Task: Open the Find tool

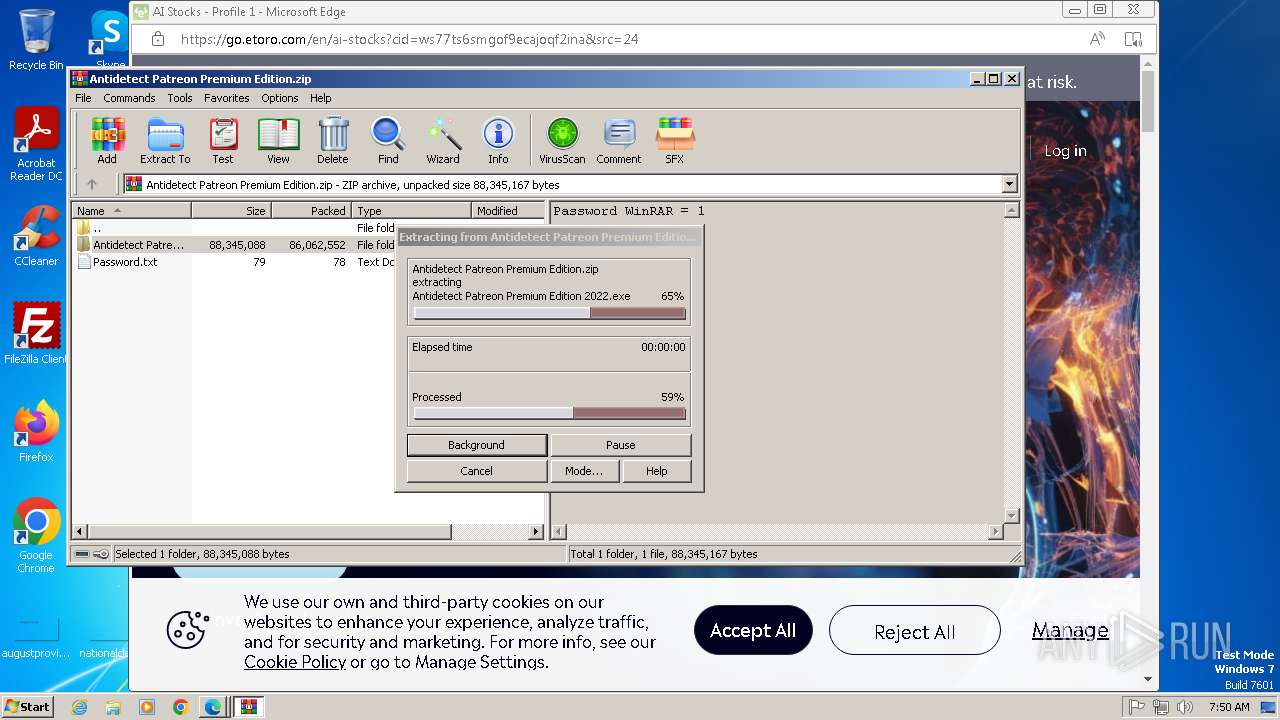Action: click(388, 141)
